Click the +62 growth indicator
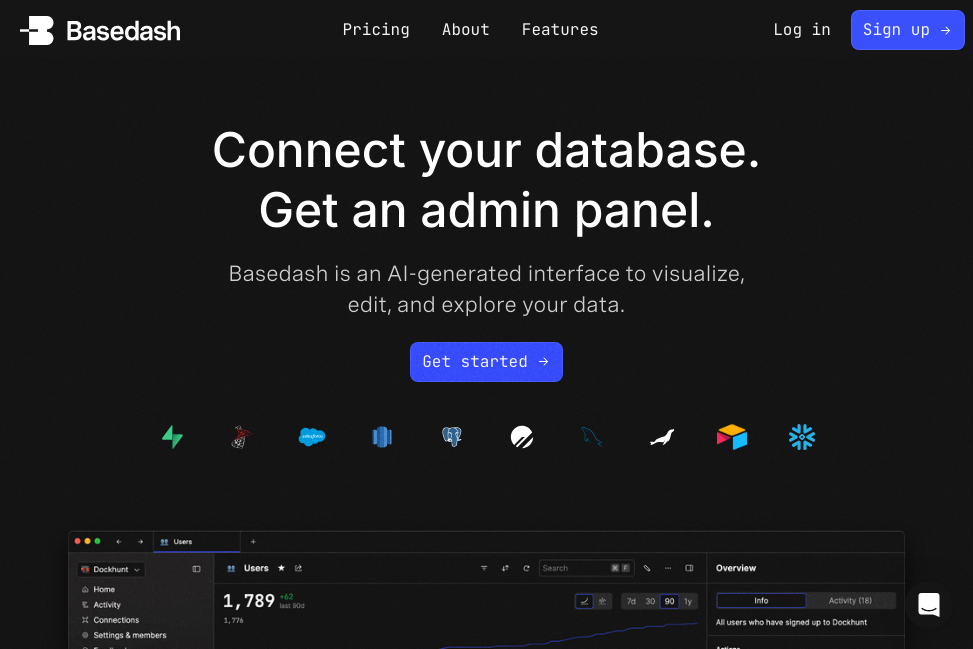 tap(287, 597)
